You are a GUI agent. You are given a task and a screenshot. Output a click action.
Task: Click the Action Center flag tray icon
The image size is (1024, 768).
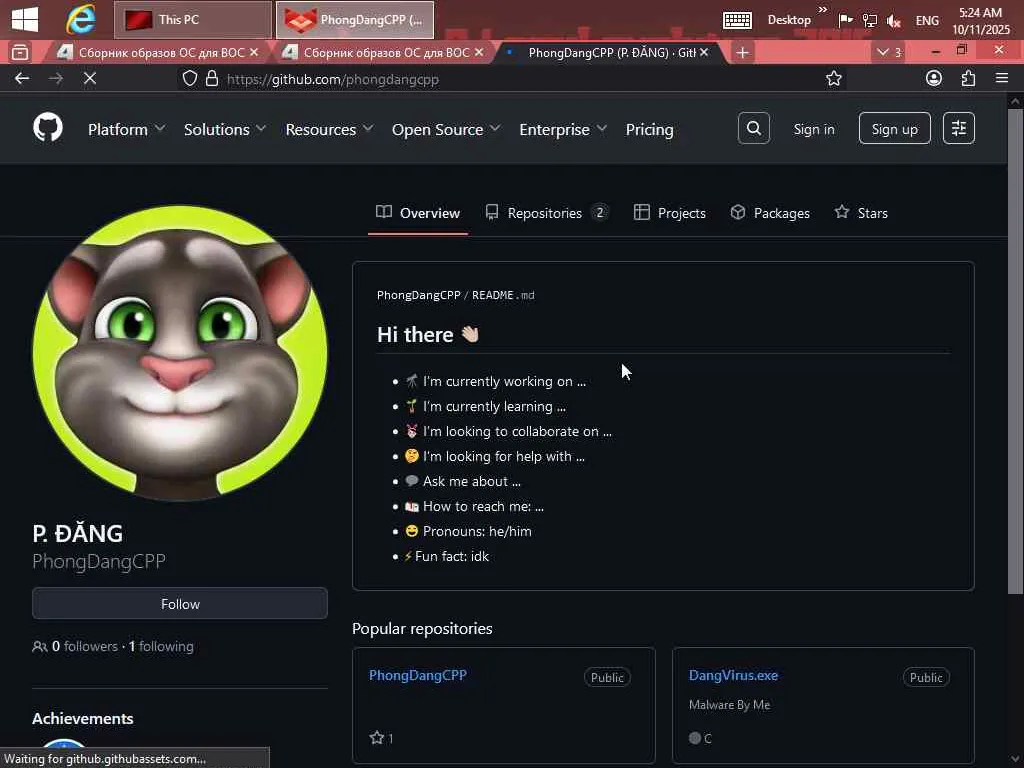(846, 20)
